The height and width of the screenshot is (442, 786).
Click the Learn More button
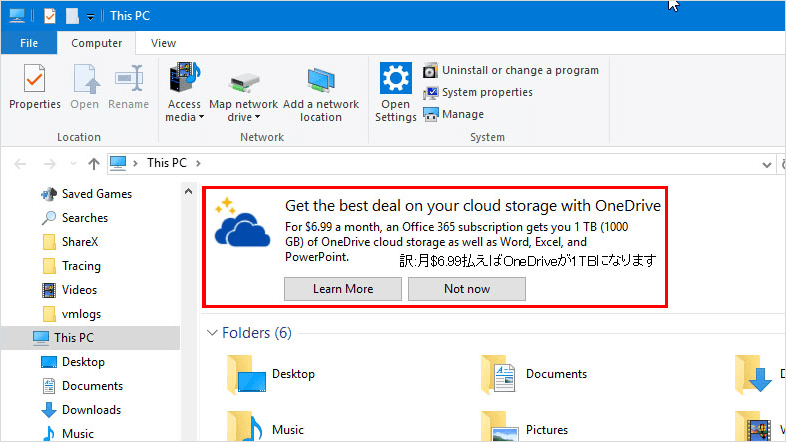click(343, 289)
